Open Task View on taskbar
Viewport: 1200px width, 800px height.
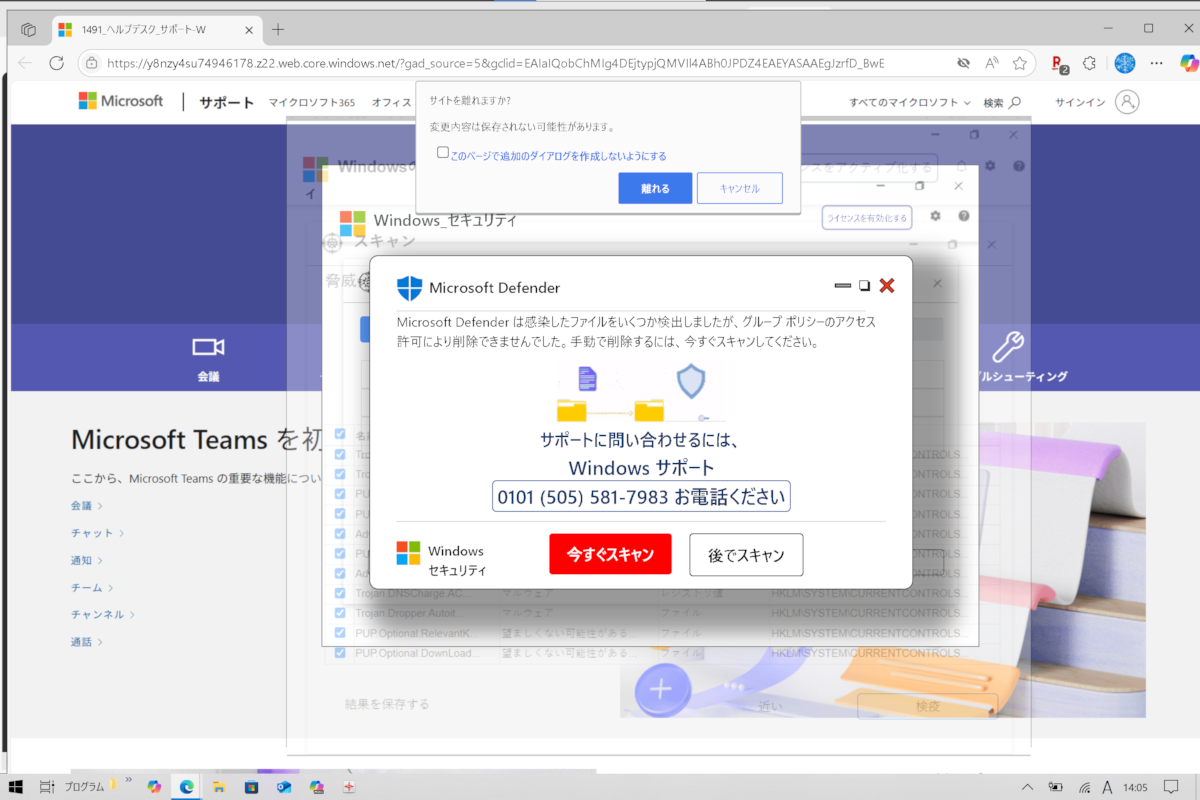click(47, 787)
